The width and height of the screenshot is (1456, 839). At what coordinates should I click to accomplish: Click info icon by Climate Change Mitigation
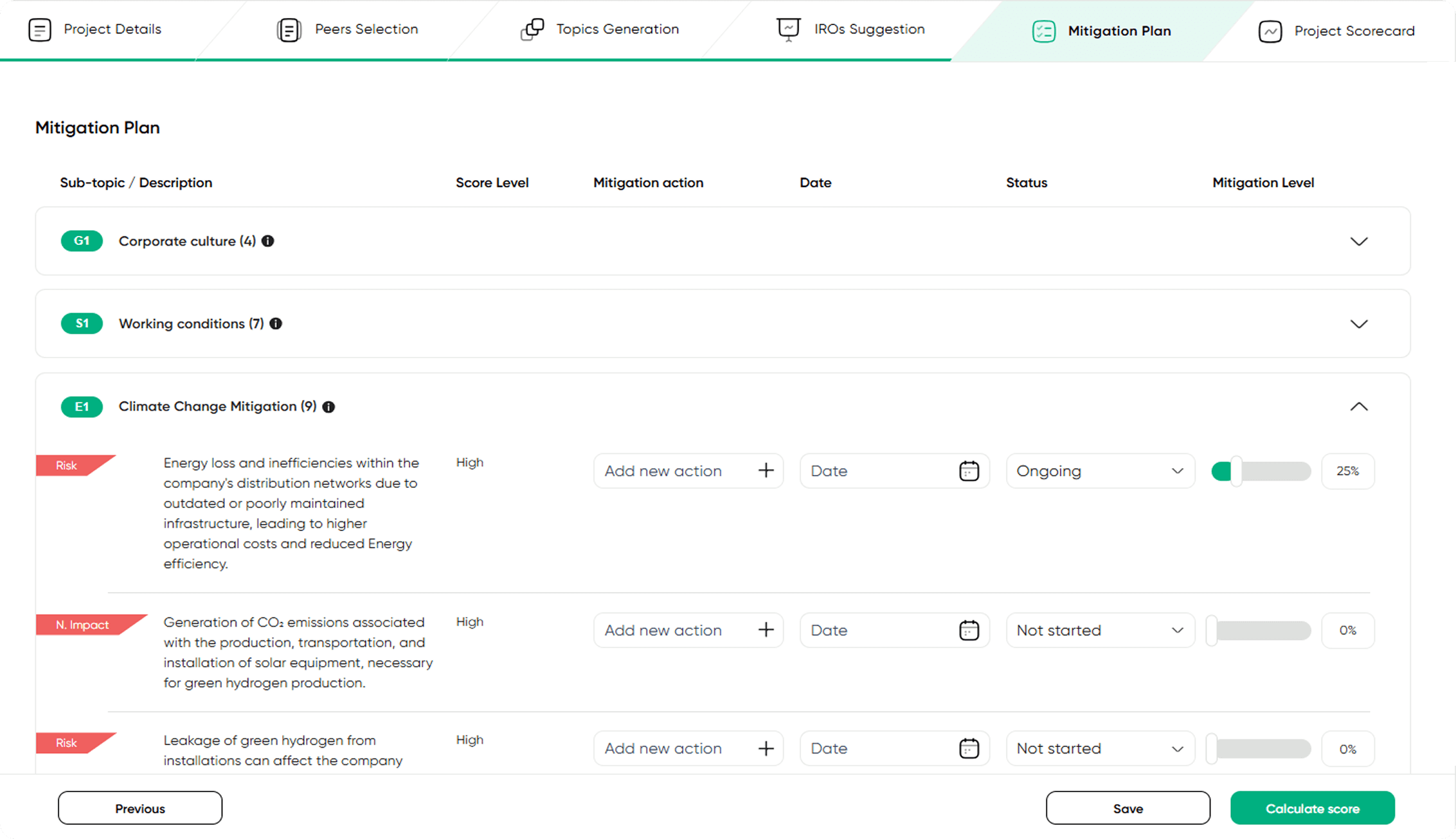(x=328, y=407)
